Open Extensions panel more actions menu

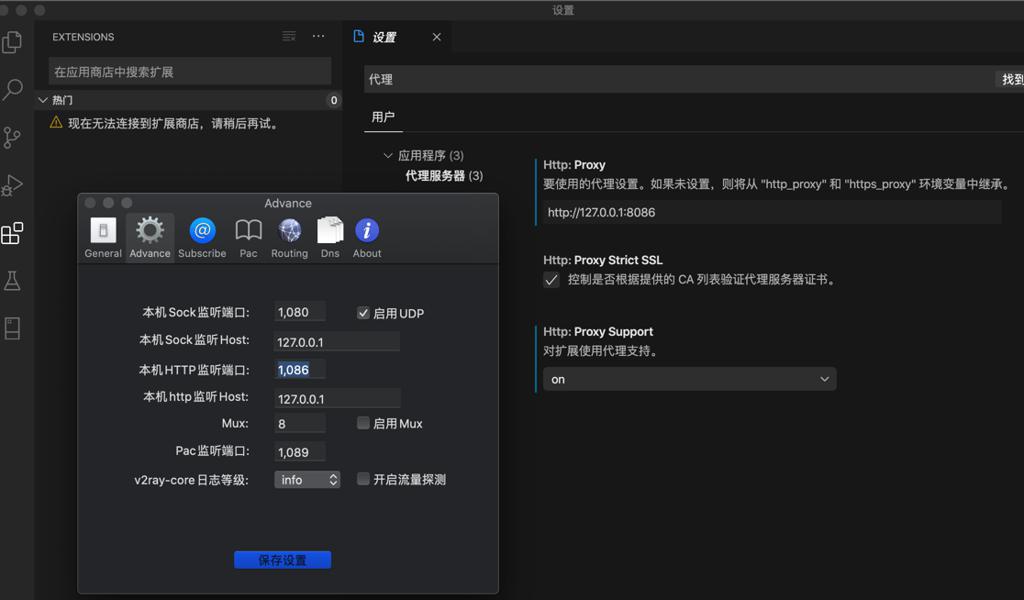(318, 37)
